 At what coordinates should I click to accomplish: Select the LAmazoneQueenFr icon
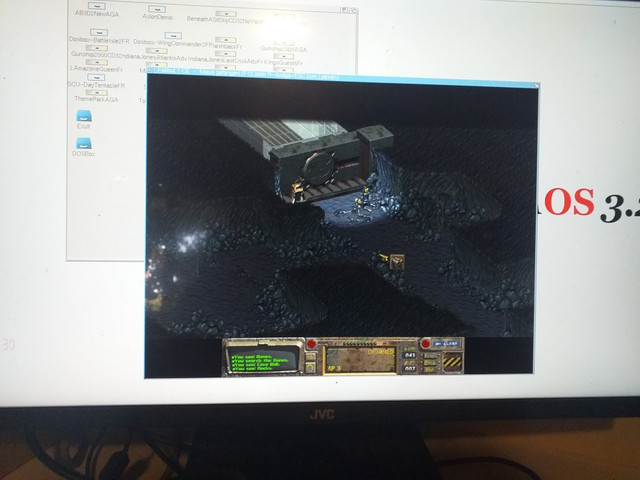click(x=96, y=66)
